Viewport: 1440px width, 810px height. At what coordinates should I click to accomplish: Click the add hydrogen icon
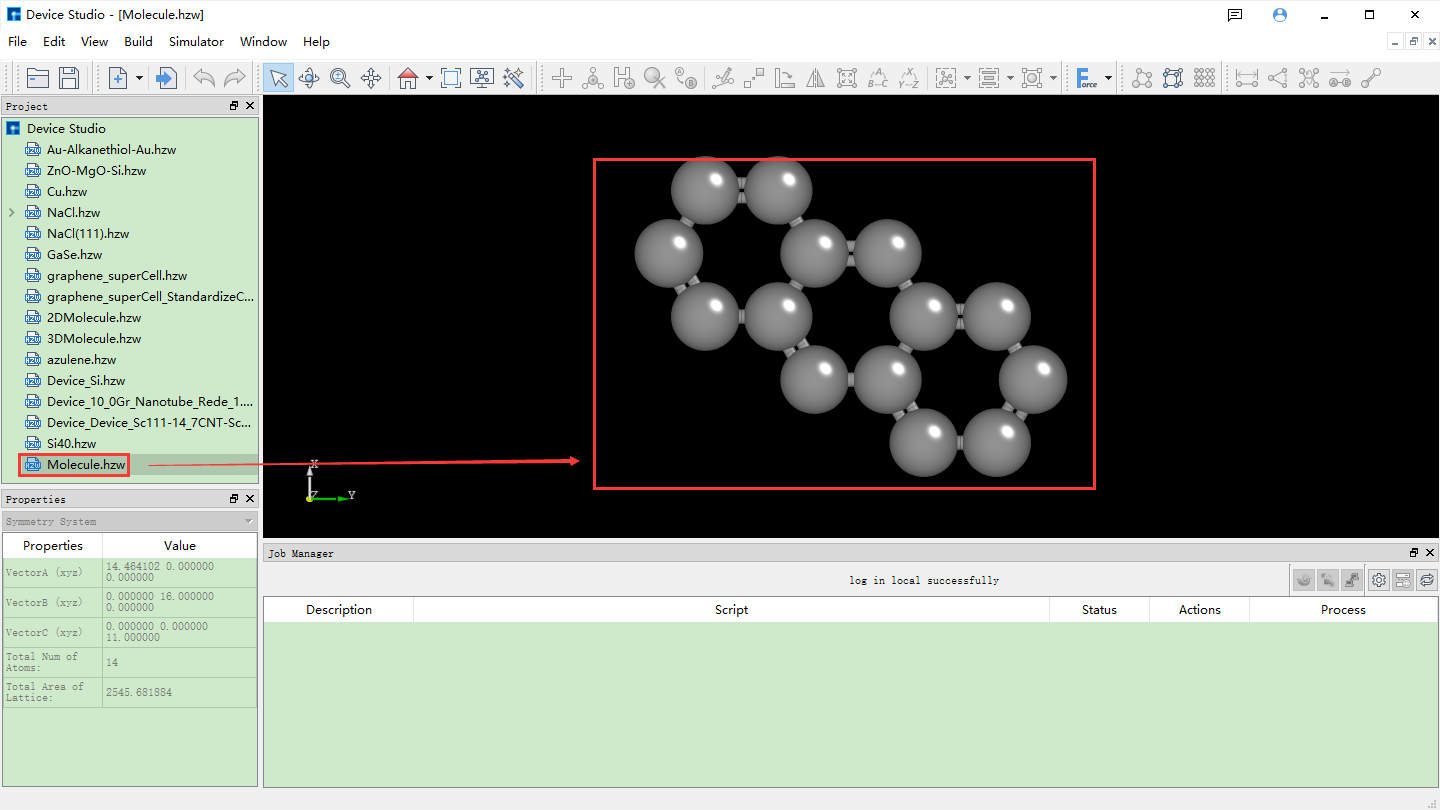(x=623, y=77)
